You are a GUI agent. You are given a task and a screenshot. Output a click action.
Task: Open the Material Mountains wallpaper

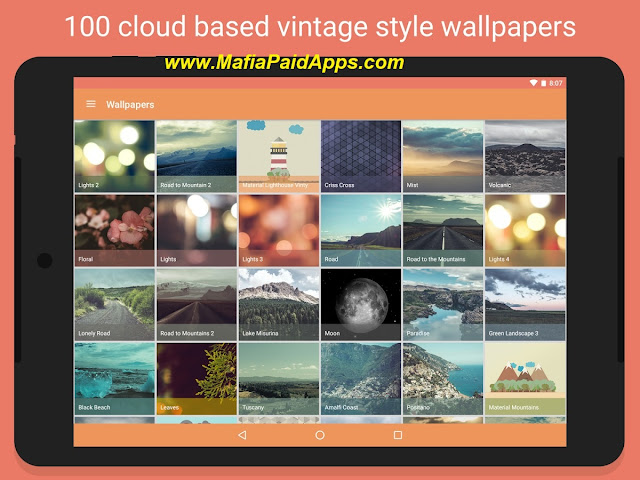(525, 379)
